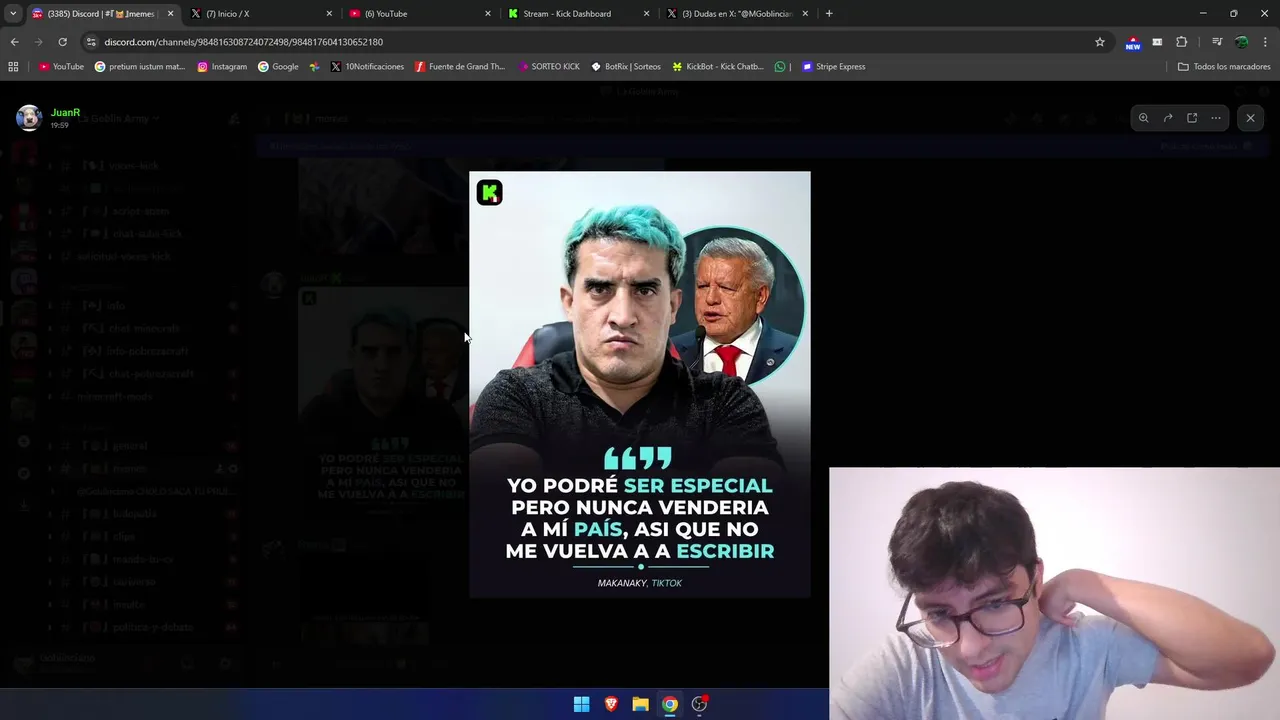Open the Extensions puzzle-piece menu
The image size is (1280, 720).
coord(1181,42)
